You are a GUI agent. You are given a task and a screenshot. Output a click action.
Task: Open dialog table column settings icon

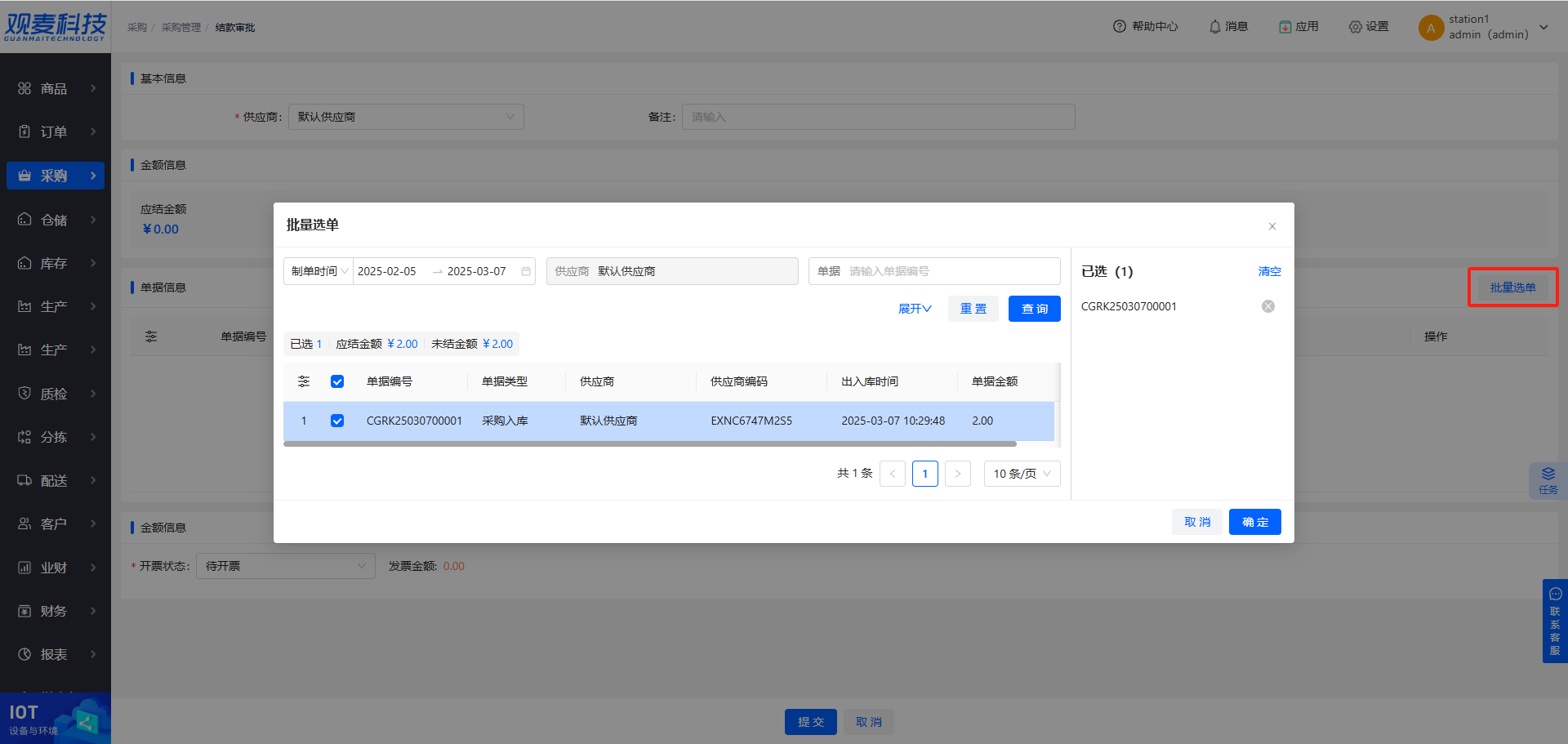click(x=304, y=381)
